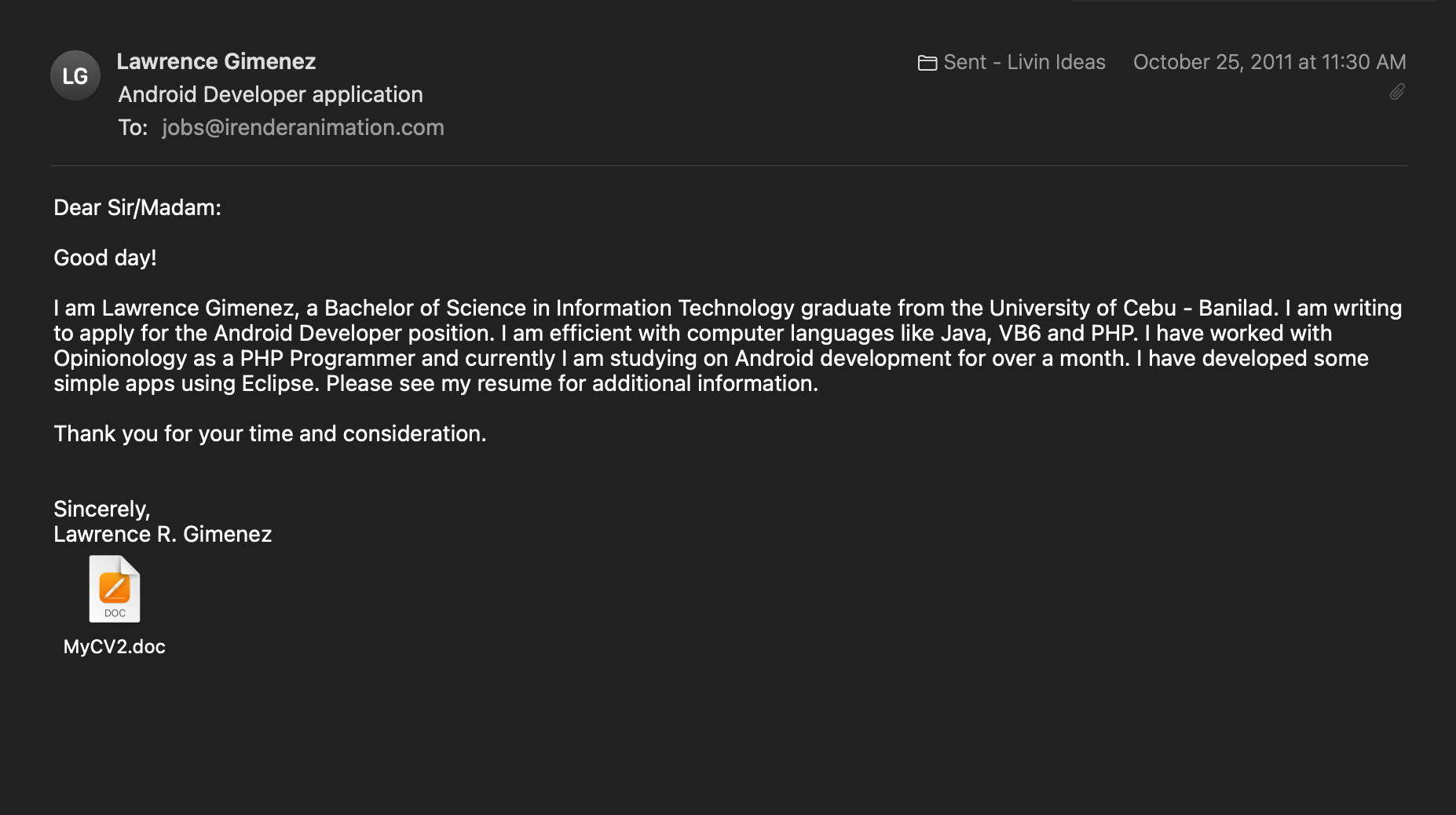Click the 'To:' field label
Image resolution: width=1456 pixels, height=815 pixels.
click(x=133, y=127)
